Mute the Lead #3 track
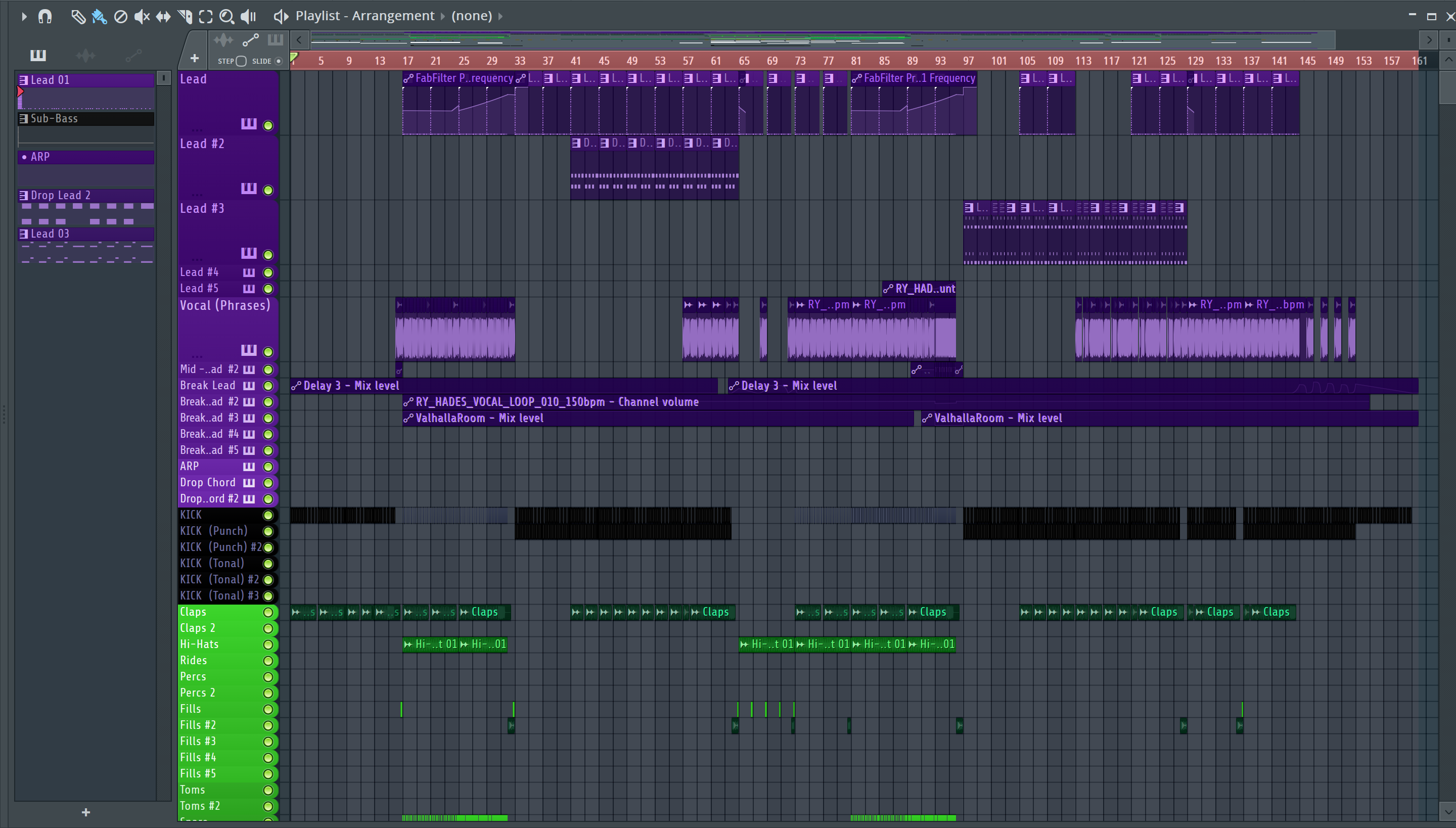 point(268,255)
